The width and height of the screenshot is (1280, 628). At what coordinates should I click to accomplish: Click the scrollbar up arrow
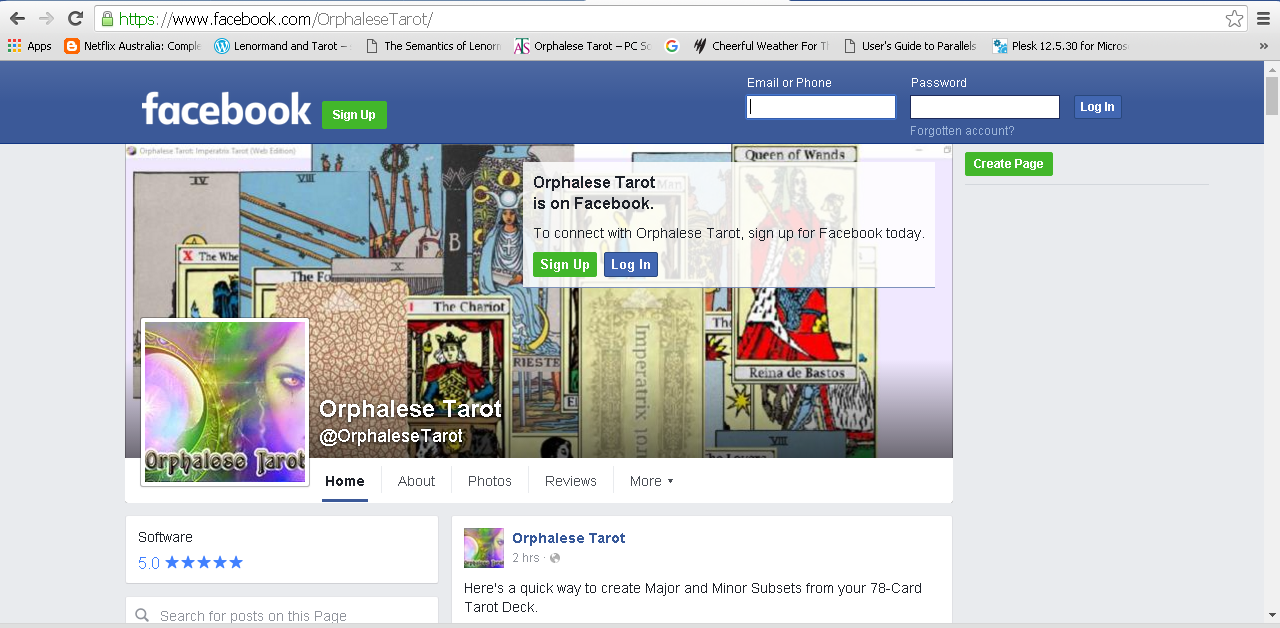[x=1272, y=68]
